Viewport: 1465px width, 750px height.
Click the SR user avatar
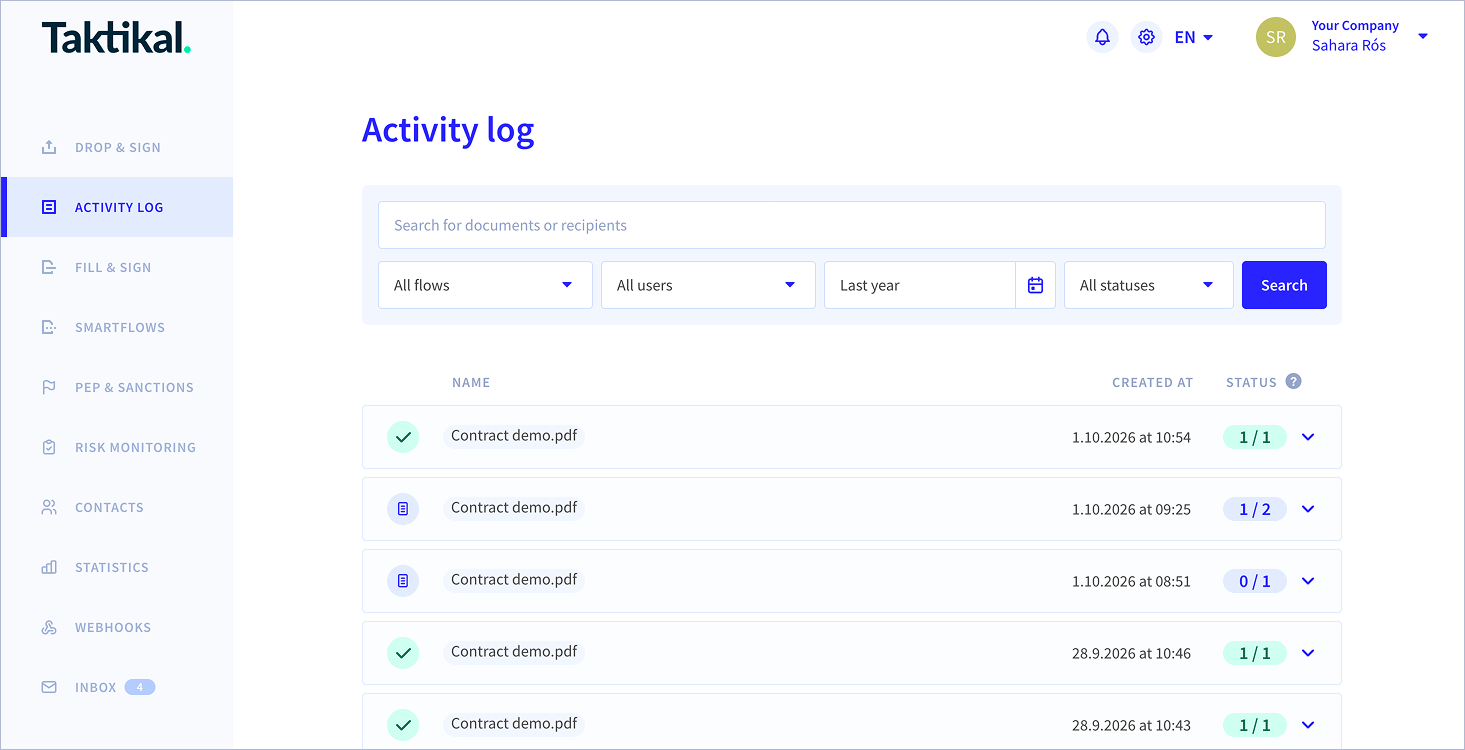[1276, 37]
